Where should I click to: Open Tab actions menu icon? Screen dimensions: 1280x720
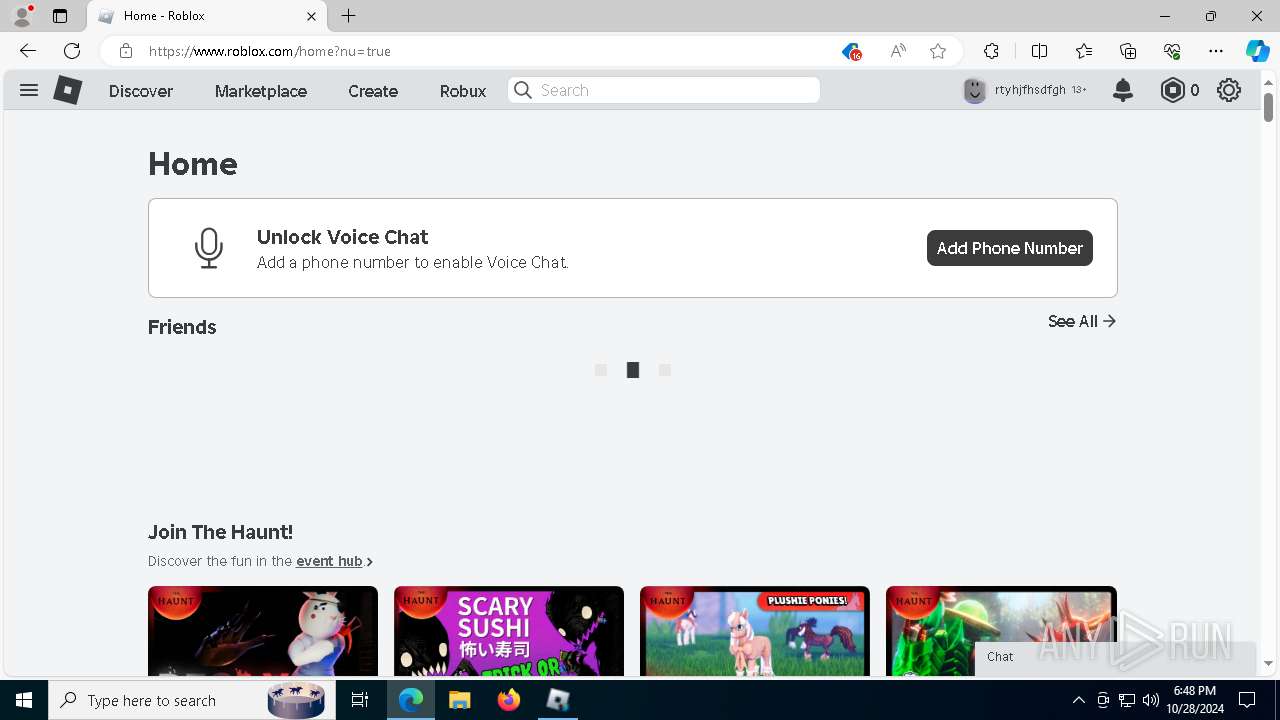[60, 16]
